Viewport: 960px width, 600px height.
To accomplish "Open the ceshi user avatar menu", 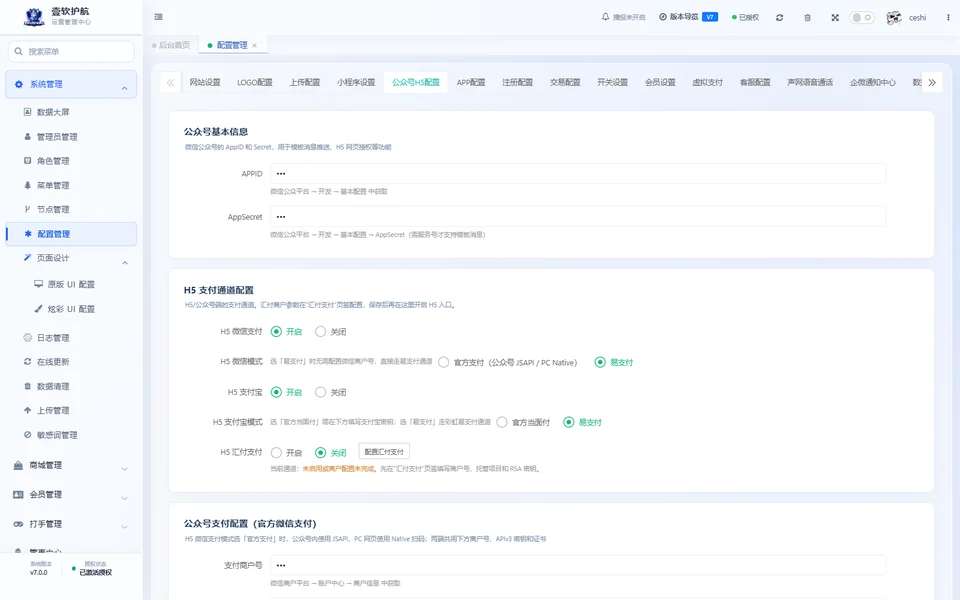I will pyautogui.click(x=906, y=18).
